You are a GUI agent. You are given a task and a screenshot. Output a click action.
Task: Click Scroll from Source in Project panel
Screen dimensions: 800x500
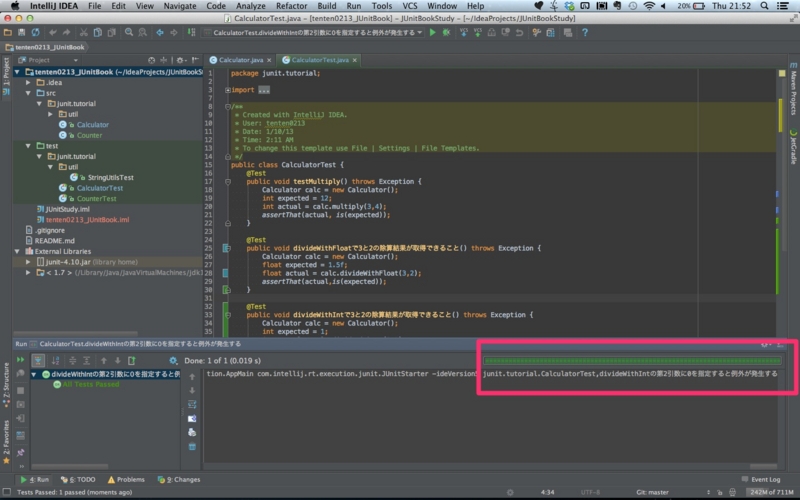pos(151,60)
